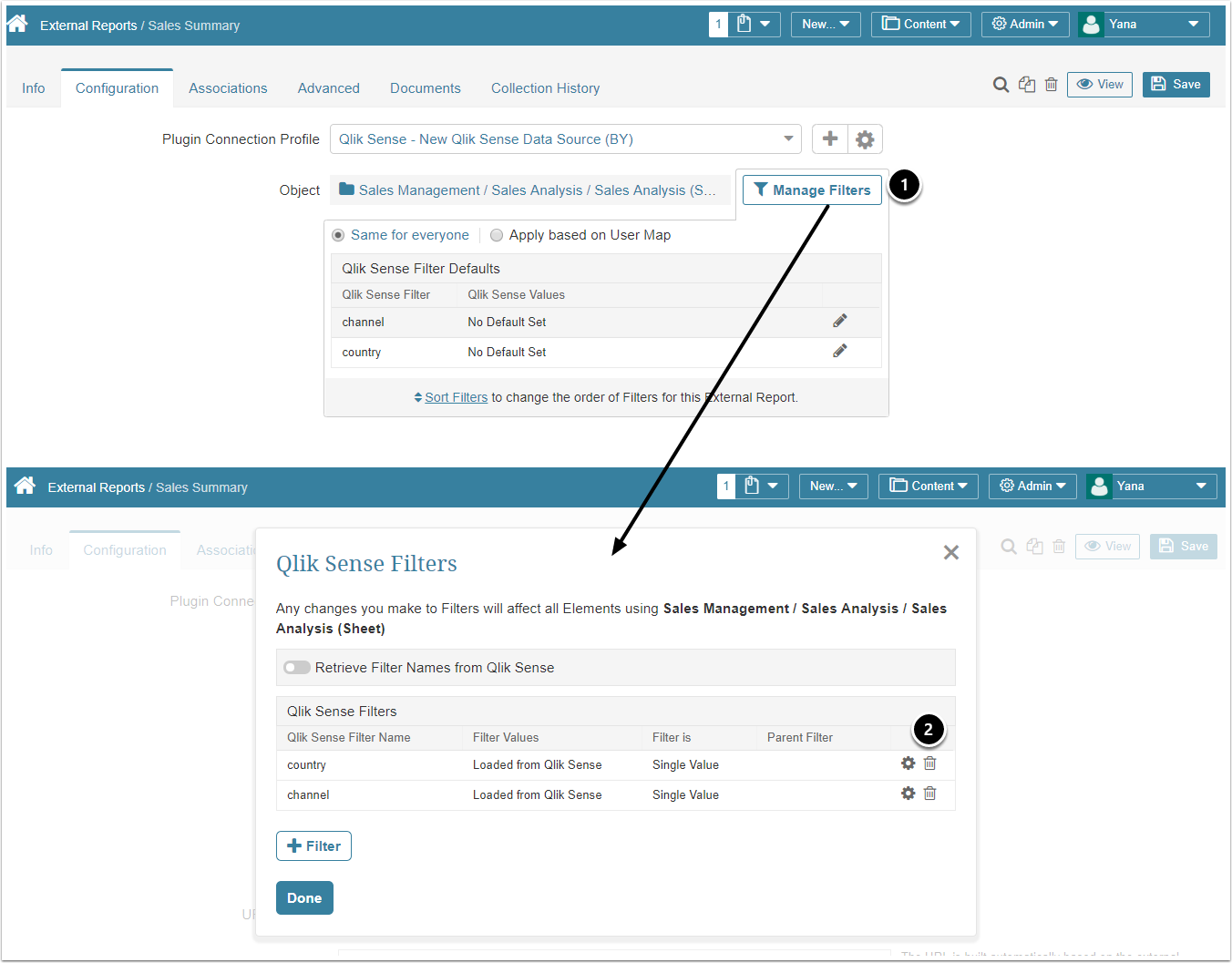
Task: Delete the channel filter using its trash icon
Action: click(930, 794)
